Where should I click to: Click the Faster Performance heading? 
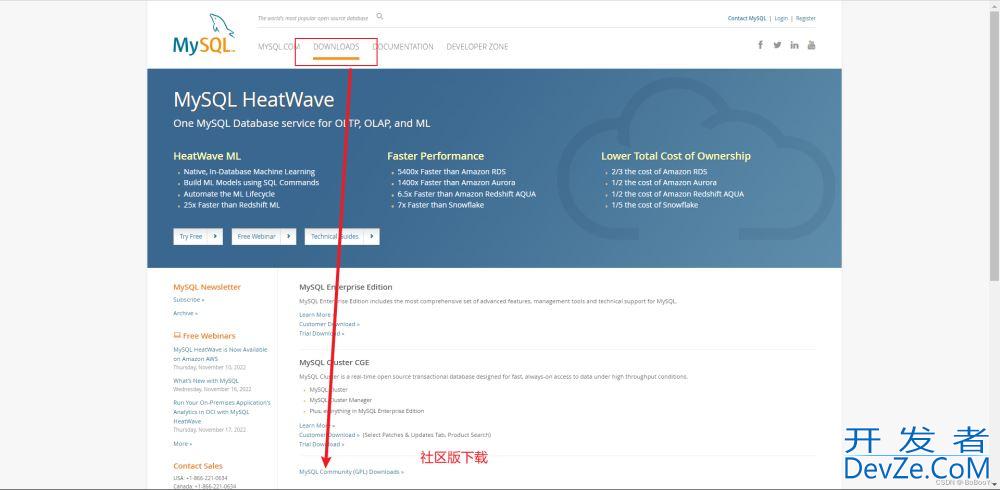pyautogui.click(x=436, y=156)
